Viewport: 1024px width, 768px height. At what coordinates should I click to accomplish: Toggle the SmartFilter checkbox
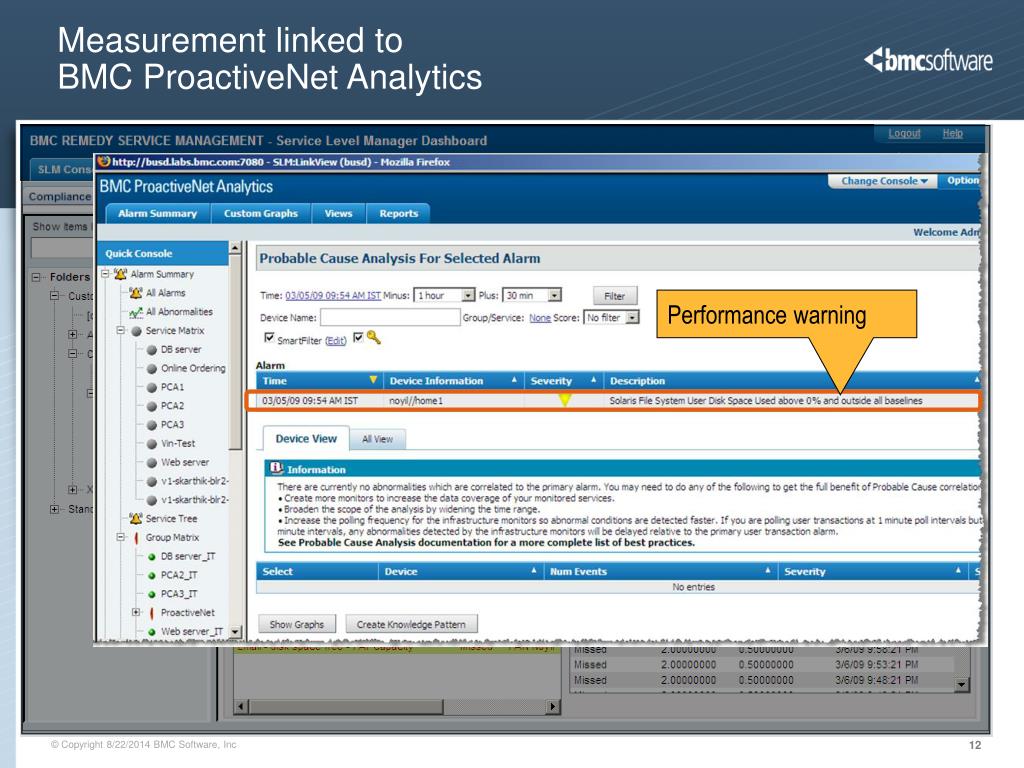pos(269,338)
